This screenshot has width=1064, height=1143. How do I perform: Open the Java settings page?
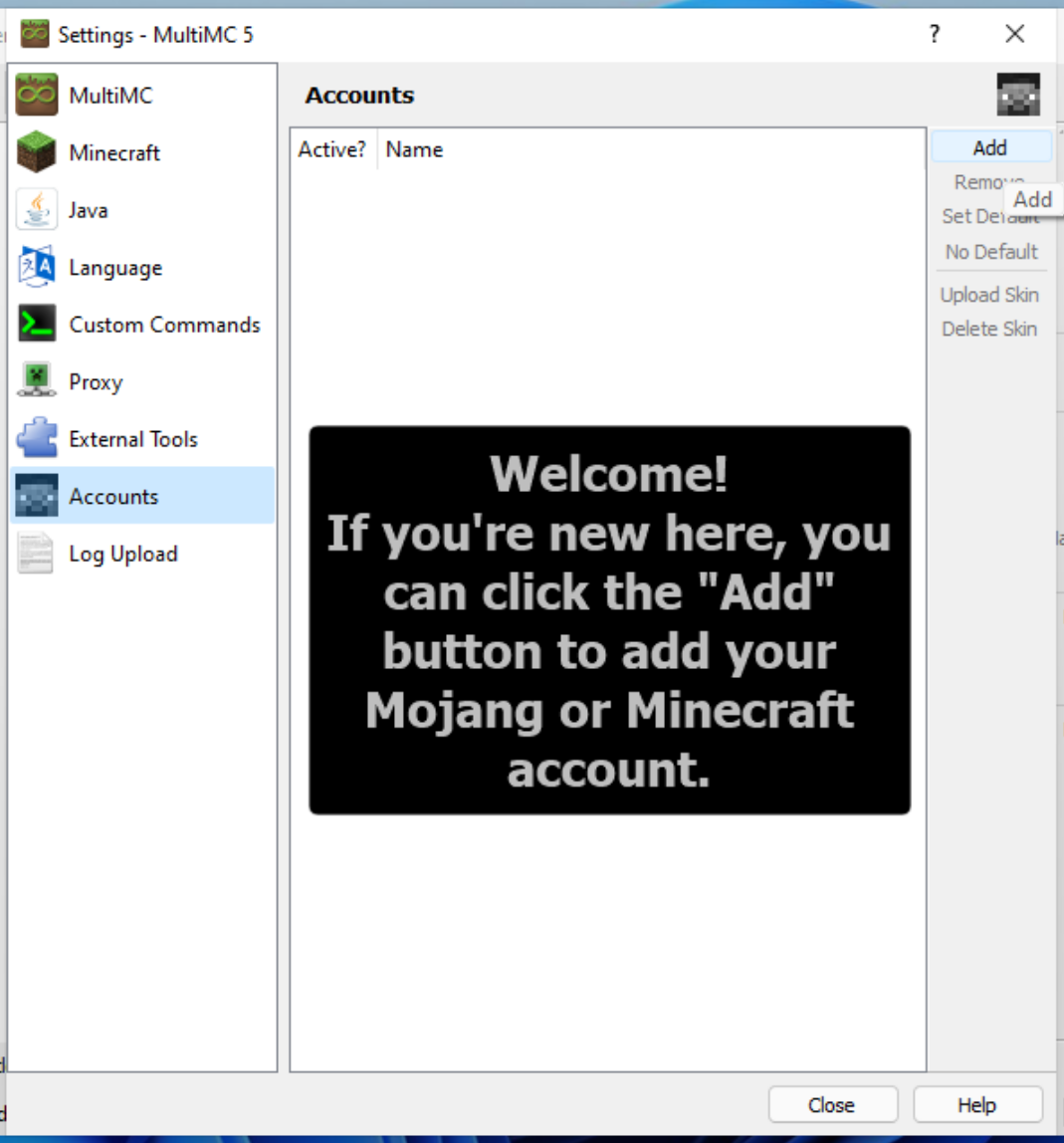tap(89, 210)
